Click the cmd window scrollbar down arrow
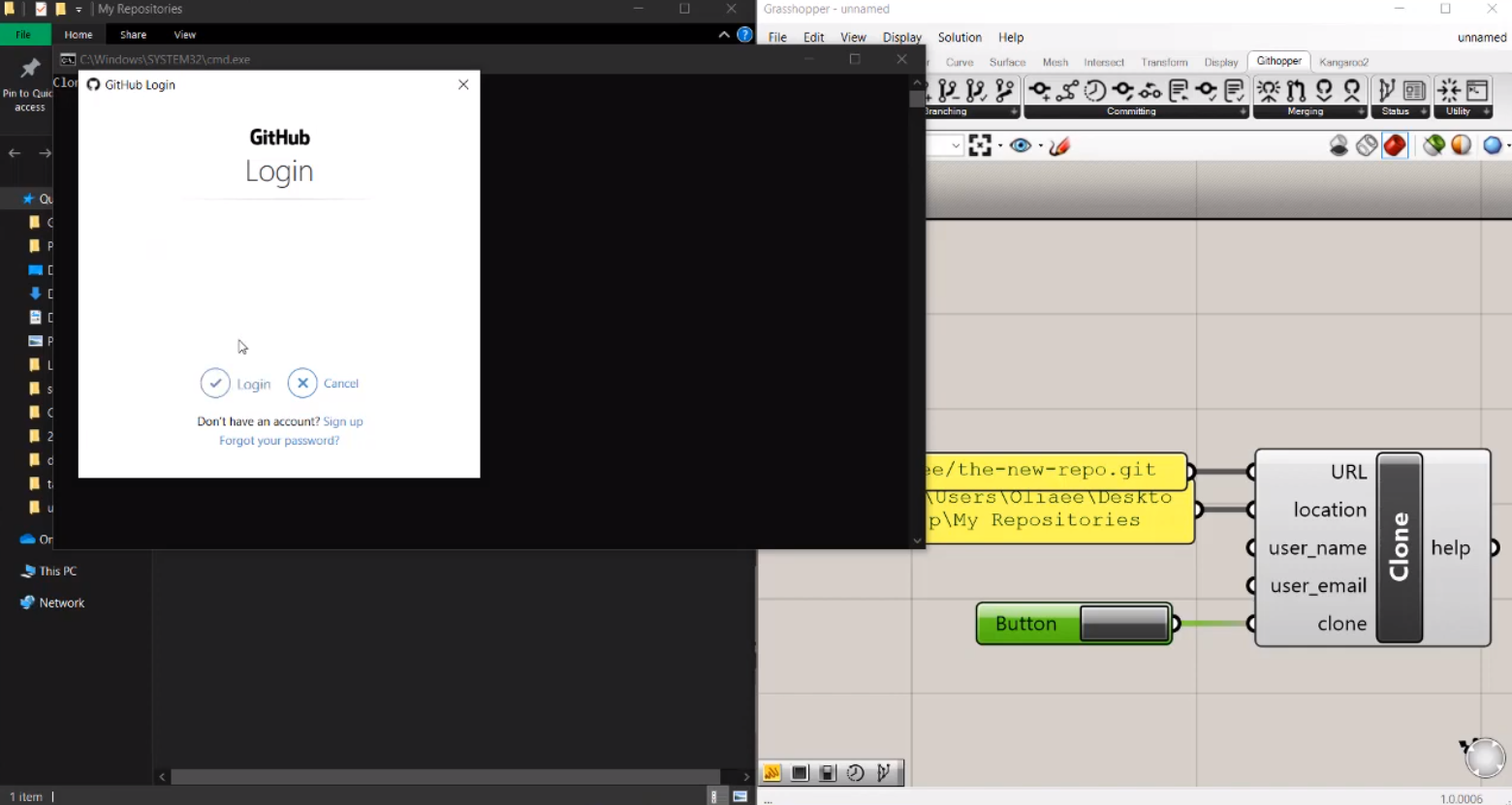This screenshot has height=805, width=1512. click(917, 542)
